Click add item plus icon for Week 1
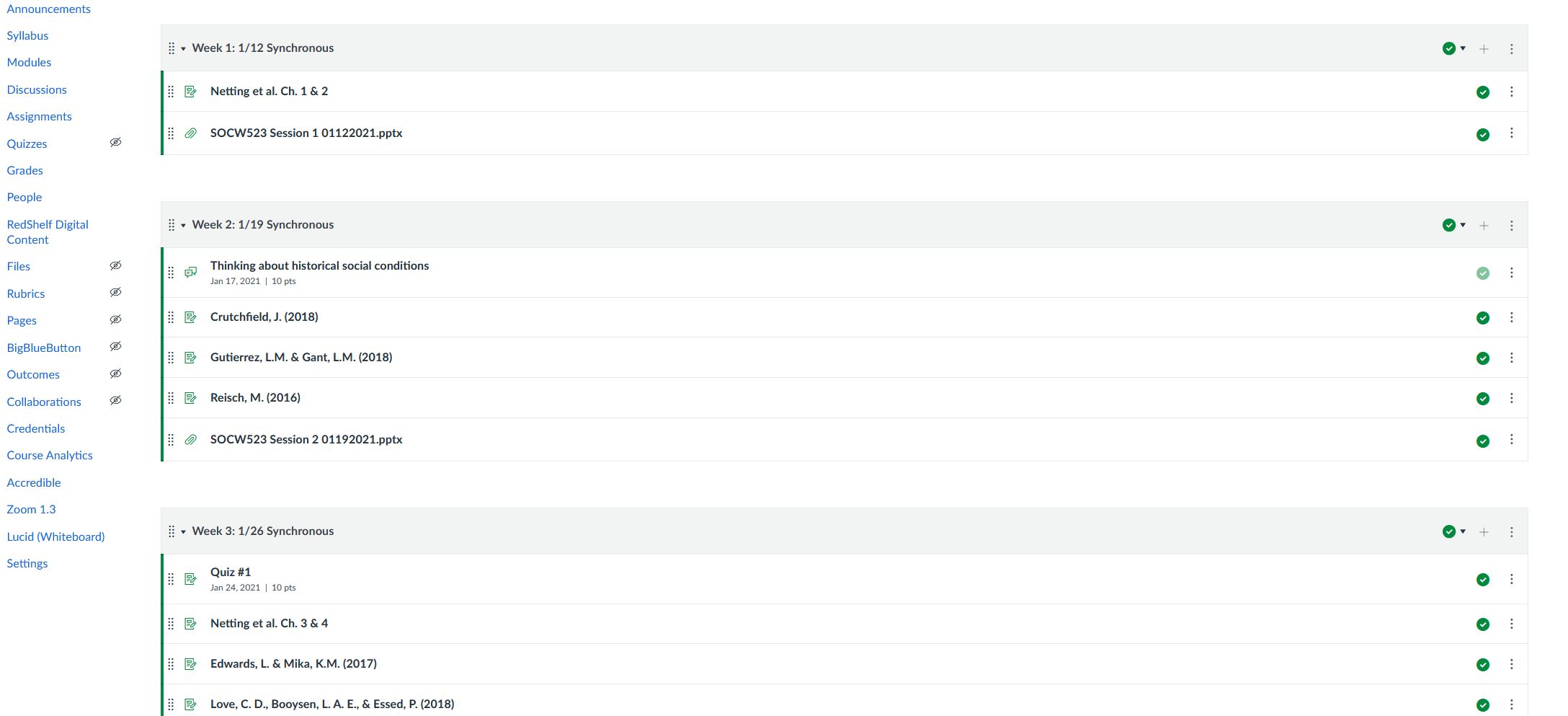1568x716 pixels. 1484,49
